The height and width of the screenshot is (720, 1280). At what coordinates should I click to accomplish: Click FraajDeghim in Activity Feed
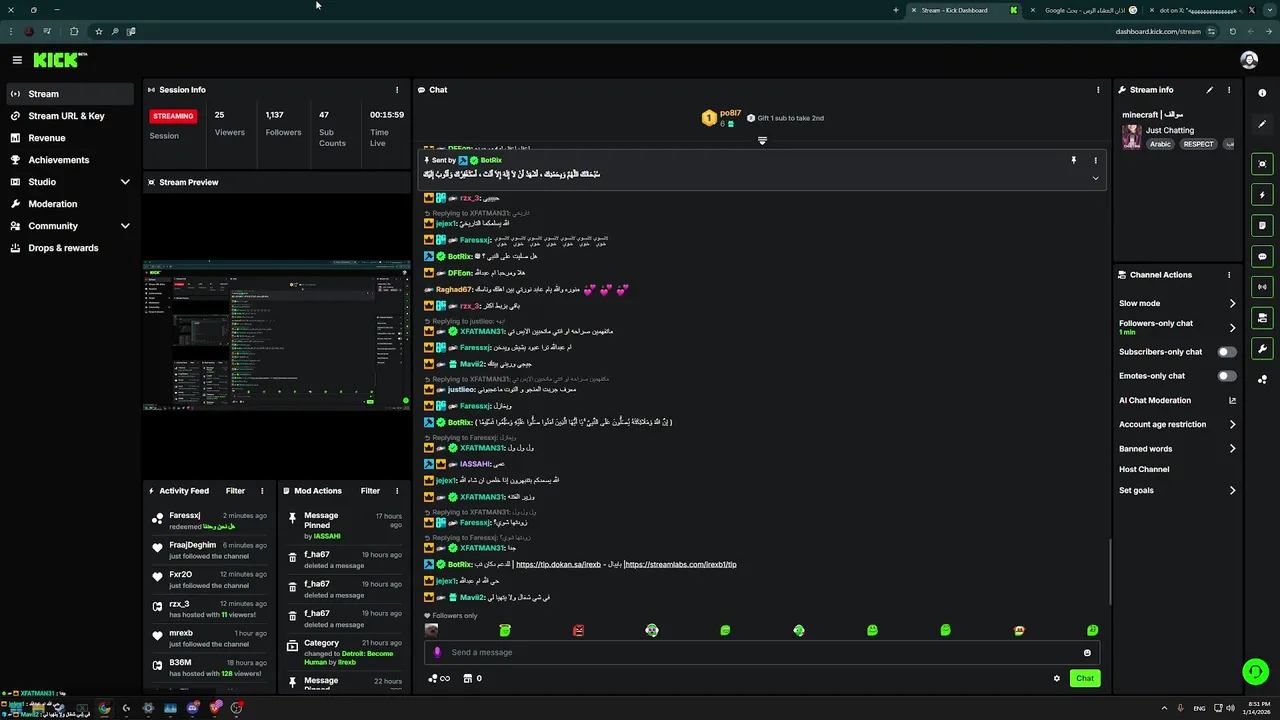tap(192, 545)
